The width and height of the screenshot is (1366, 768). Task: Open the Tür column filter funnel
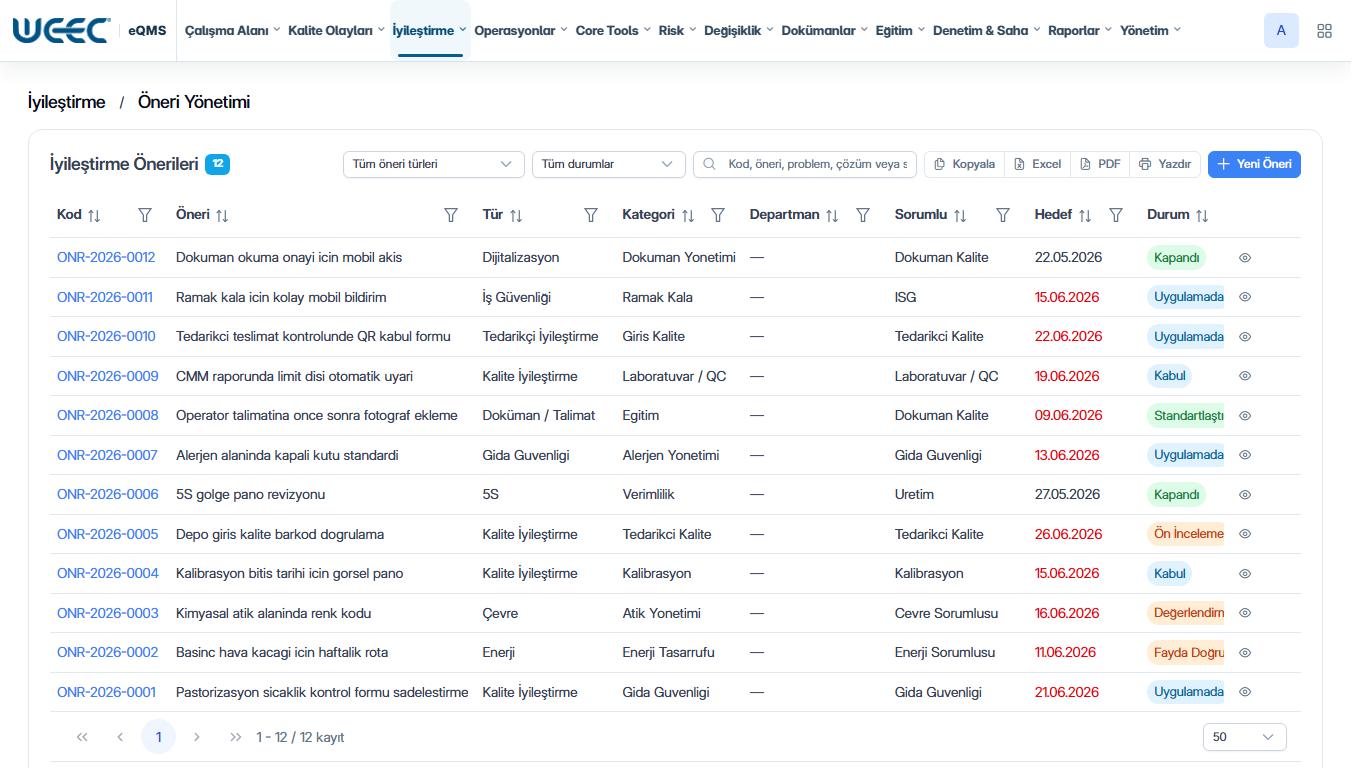tap(591, 215)
